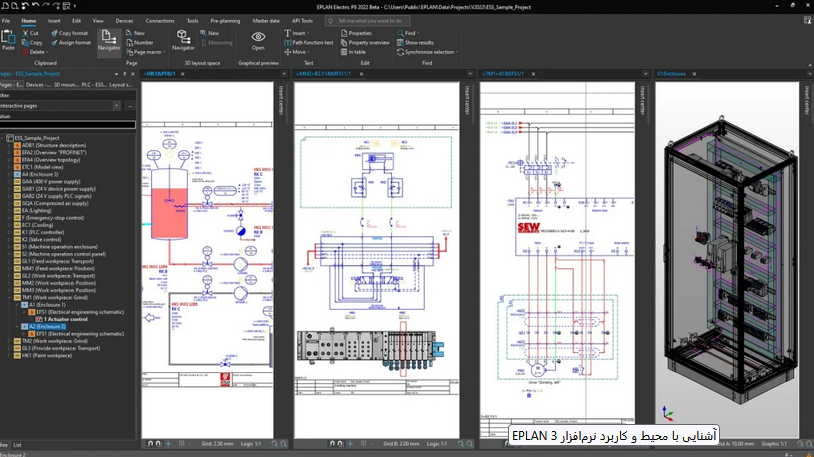Click the In table icon
Screen dimensions: 814x457
[x=344, y=52]
